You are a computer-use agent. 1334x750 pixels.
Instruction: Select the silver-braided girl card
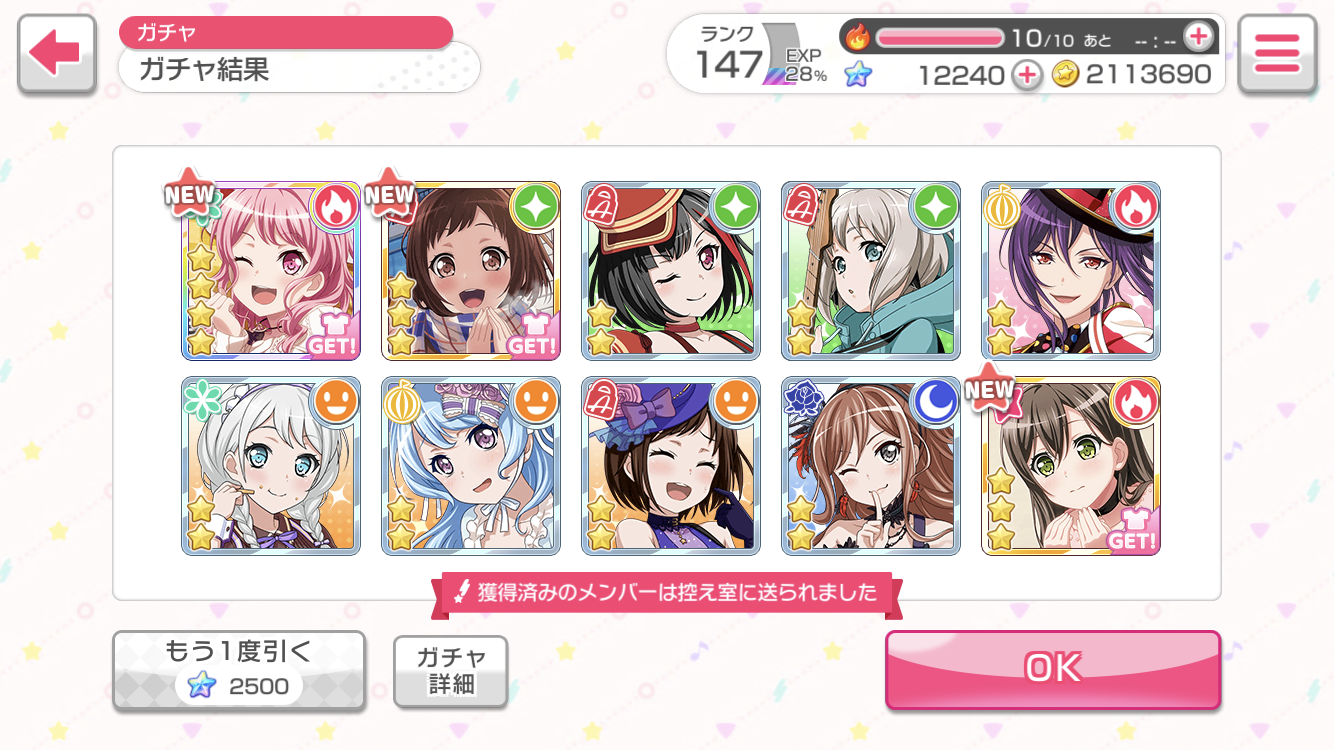pyautogui.click(x=271, y=466)
